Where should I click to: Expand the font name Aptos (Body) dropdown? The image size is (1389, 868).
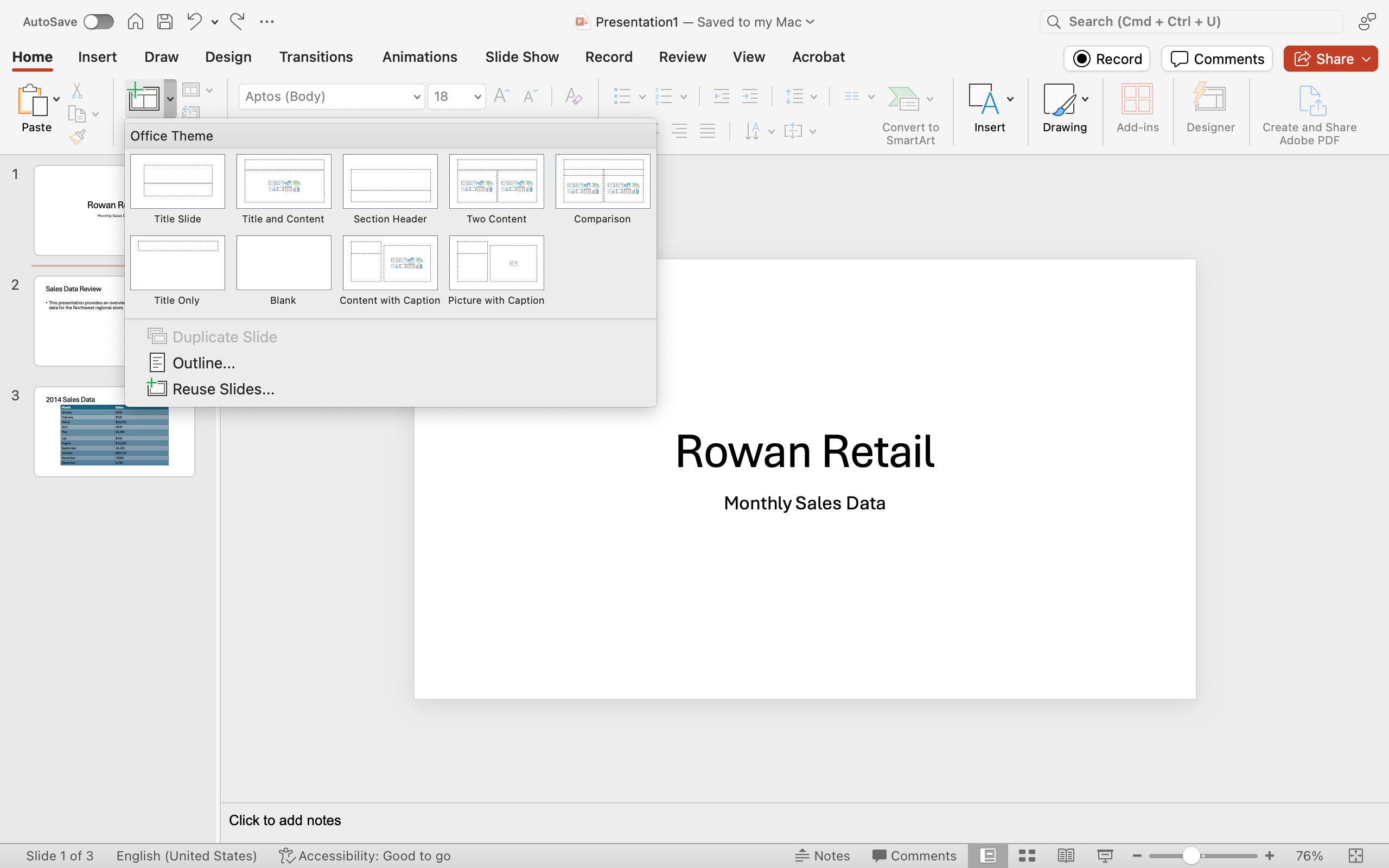pyautogui.click(x=417, y=97)
